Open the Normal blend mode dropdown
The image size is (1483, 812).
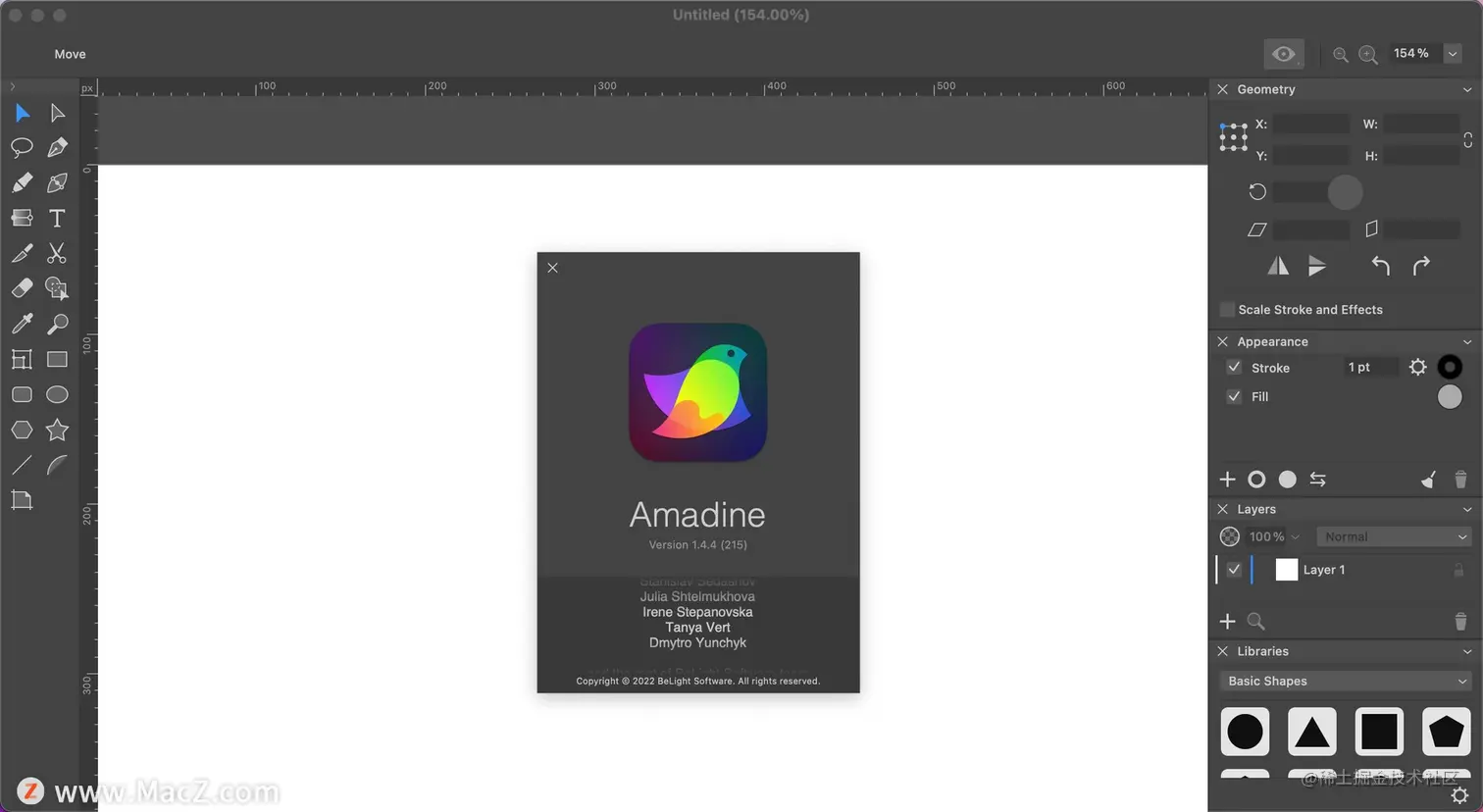point(1394,536)
